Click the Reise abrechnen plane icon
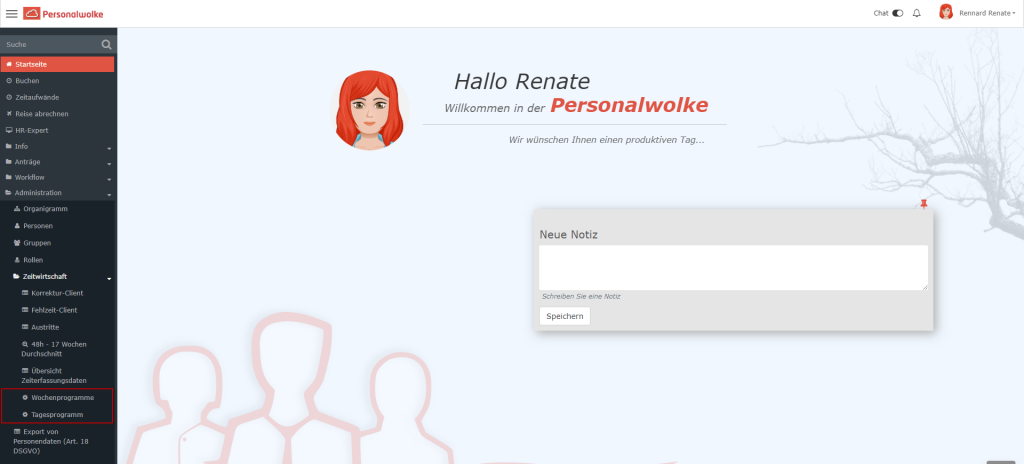 click(9, 114)
